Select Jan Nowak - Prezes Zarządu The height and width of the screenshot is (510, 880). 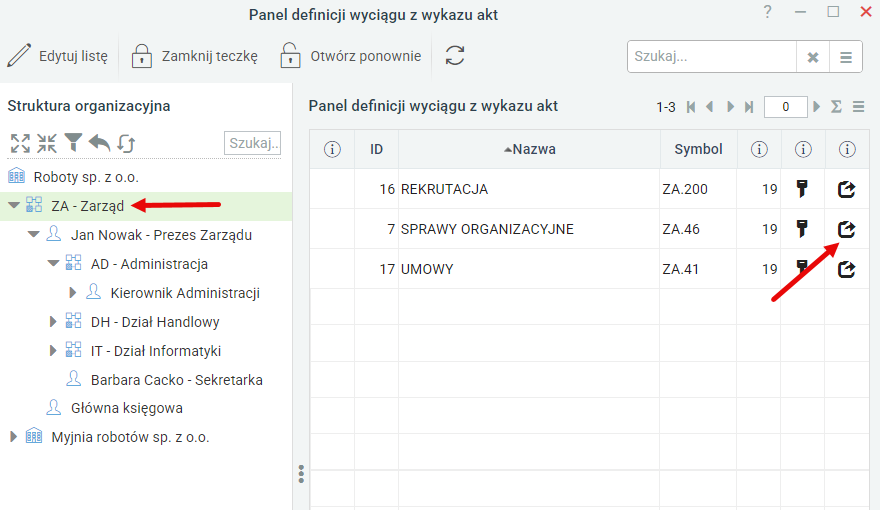click(x=161, y=235)
